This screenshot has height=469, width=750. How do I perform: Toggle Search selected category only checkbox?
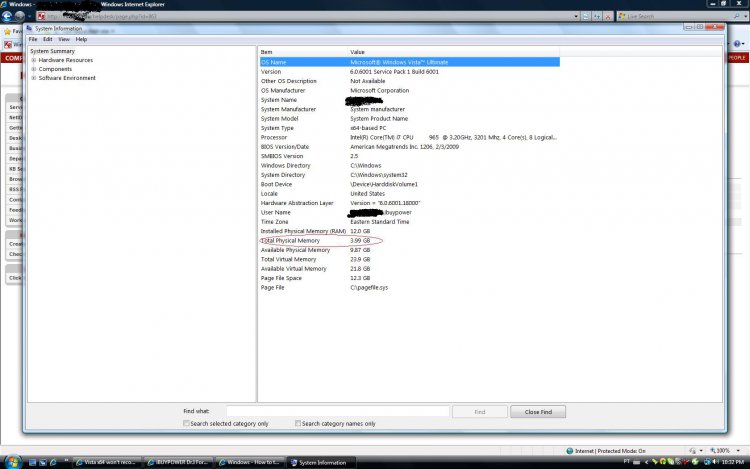[186, 423]
